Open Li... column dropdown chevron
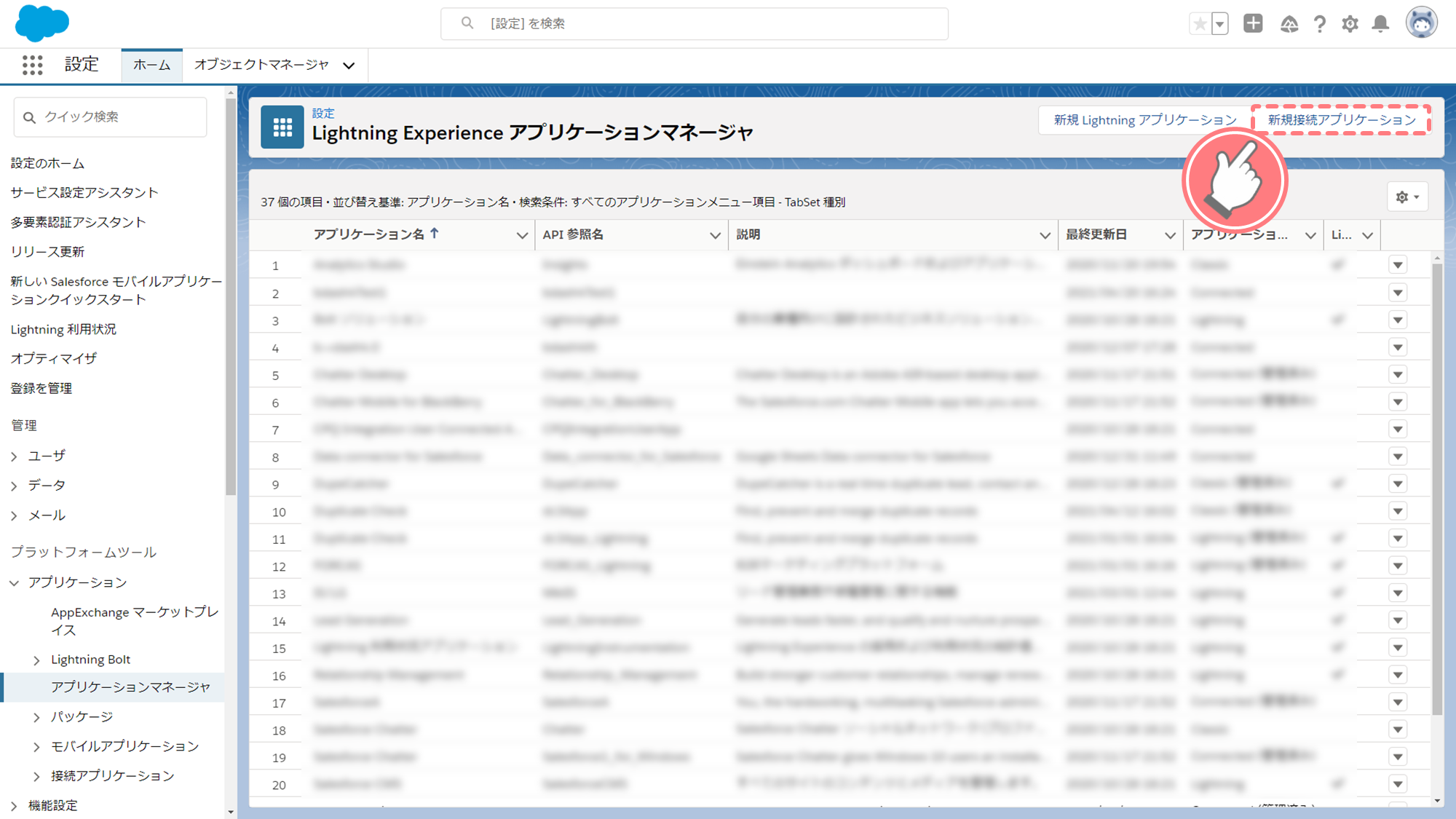Screen dimensions: 1456x819 pyautogui.click(x=1367, y=235)
